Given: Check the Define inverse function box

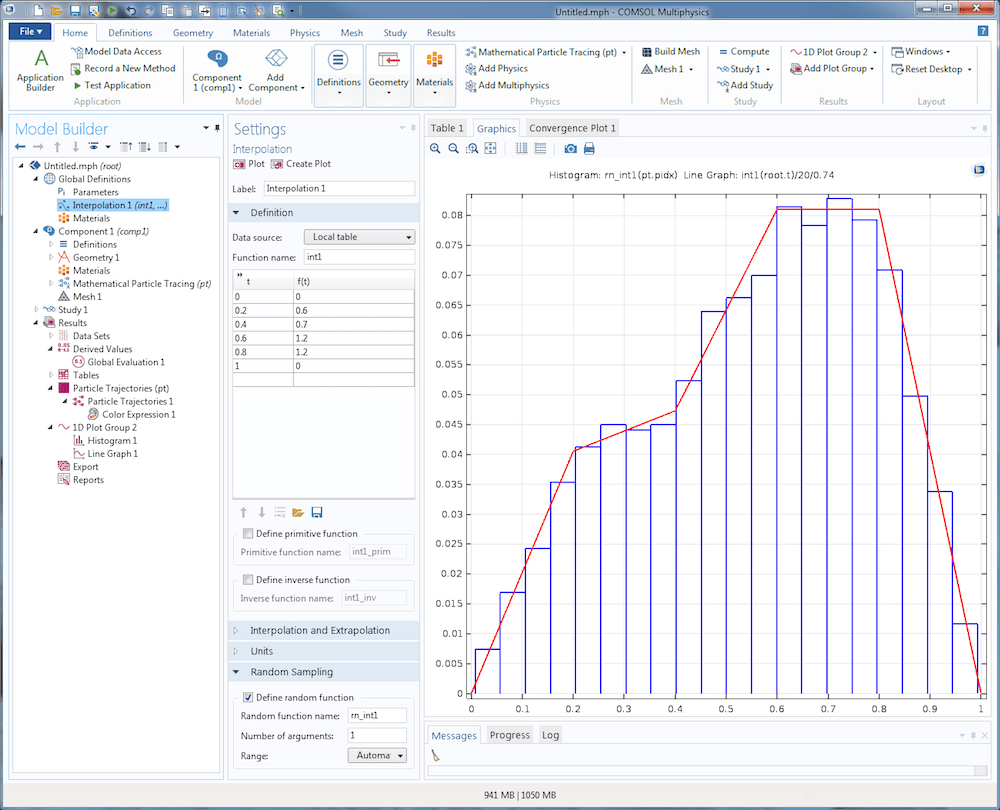Looking at the screenshot, I should (x=248, y=580).
